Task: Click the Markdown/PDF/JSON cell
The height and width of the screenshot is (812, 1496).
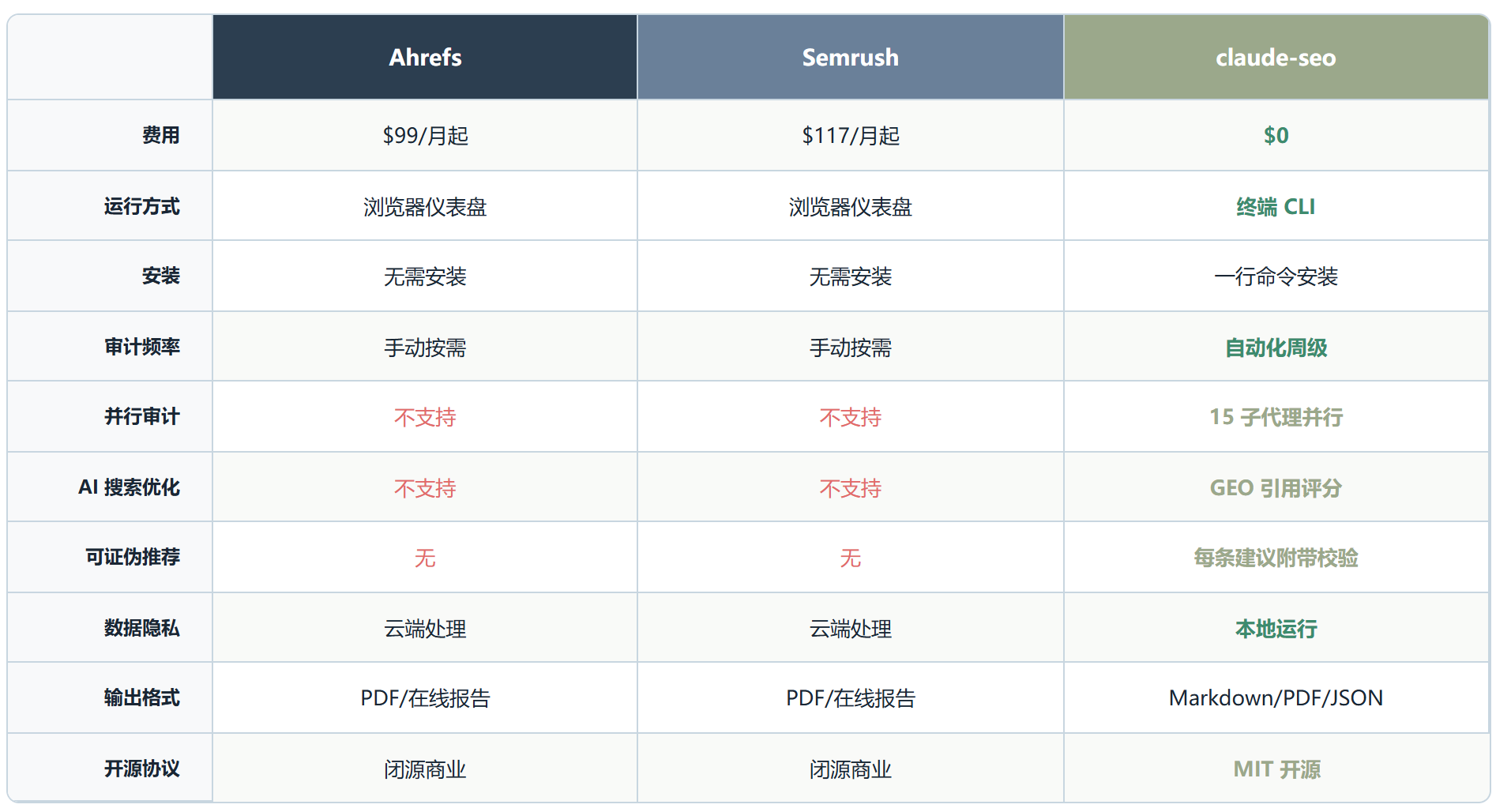Action: click(1276, 697)
